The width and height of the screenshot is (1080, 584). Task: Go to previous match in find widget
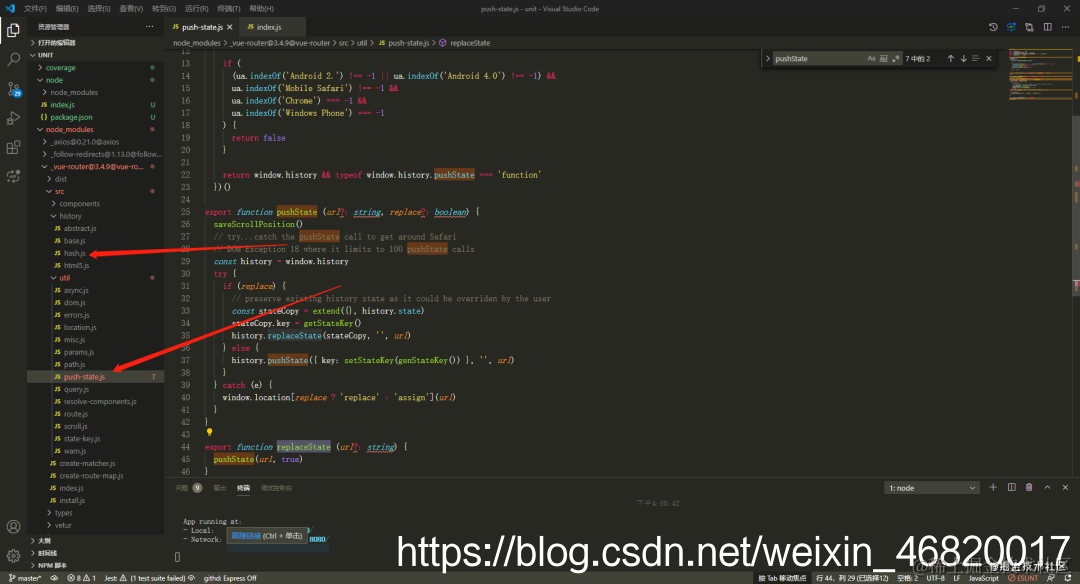click(951, 59)
